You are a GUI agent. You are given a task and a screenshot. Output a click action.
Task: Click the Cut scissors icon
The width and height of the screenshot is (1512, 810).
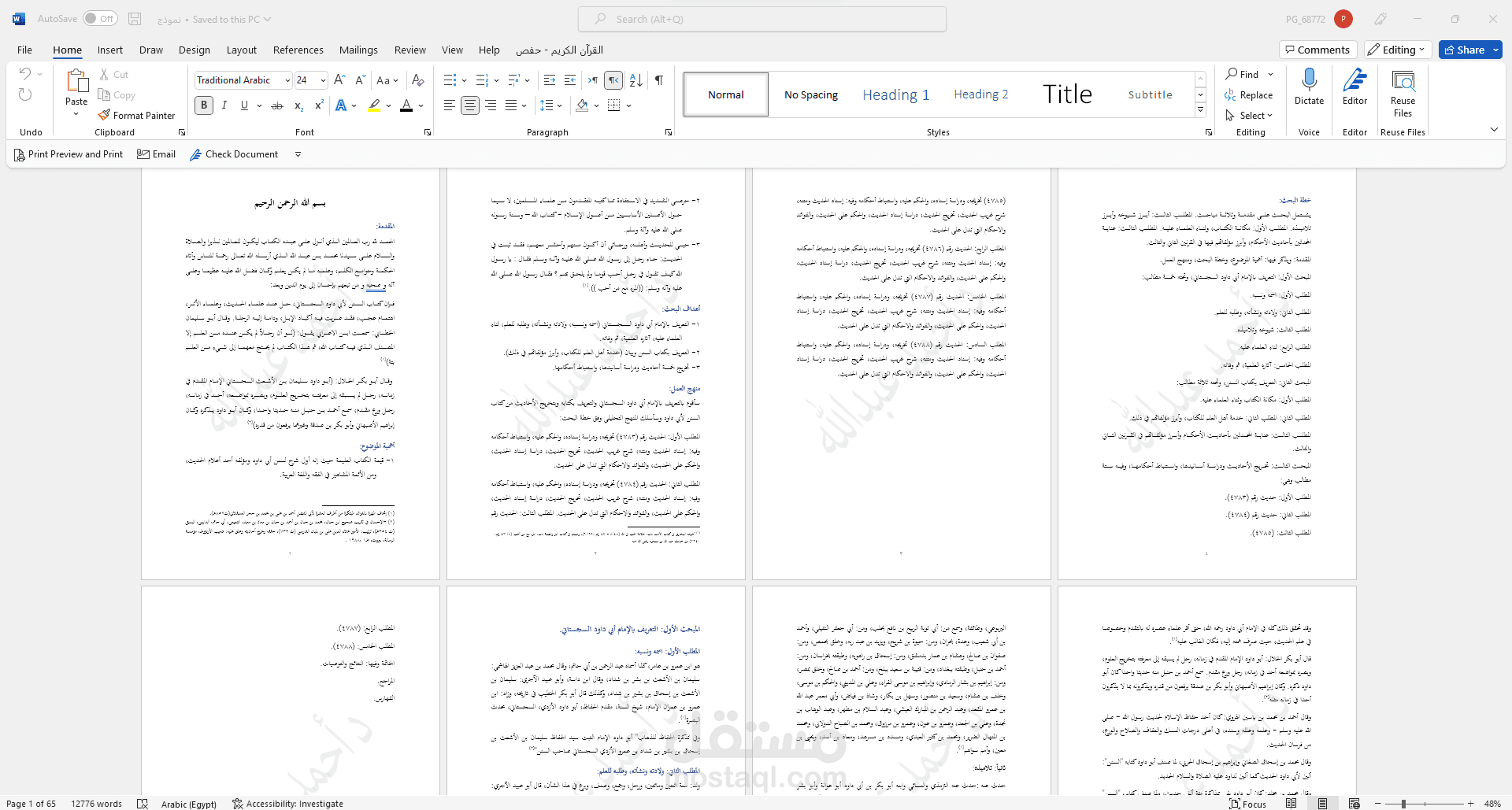click(104, 74)
